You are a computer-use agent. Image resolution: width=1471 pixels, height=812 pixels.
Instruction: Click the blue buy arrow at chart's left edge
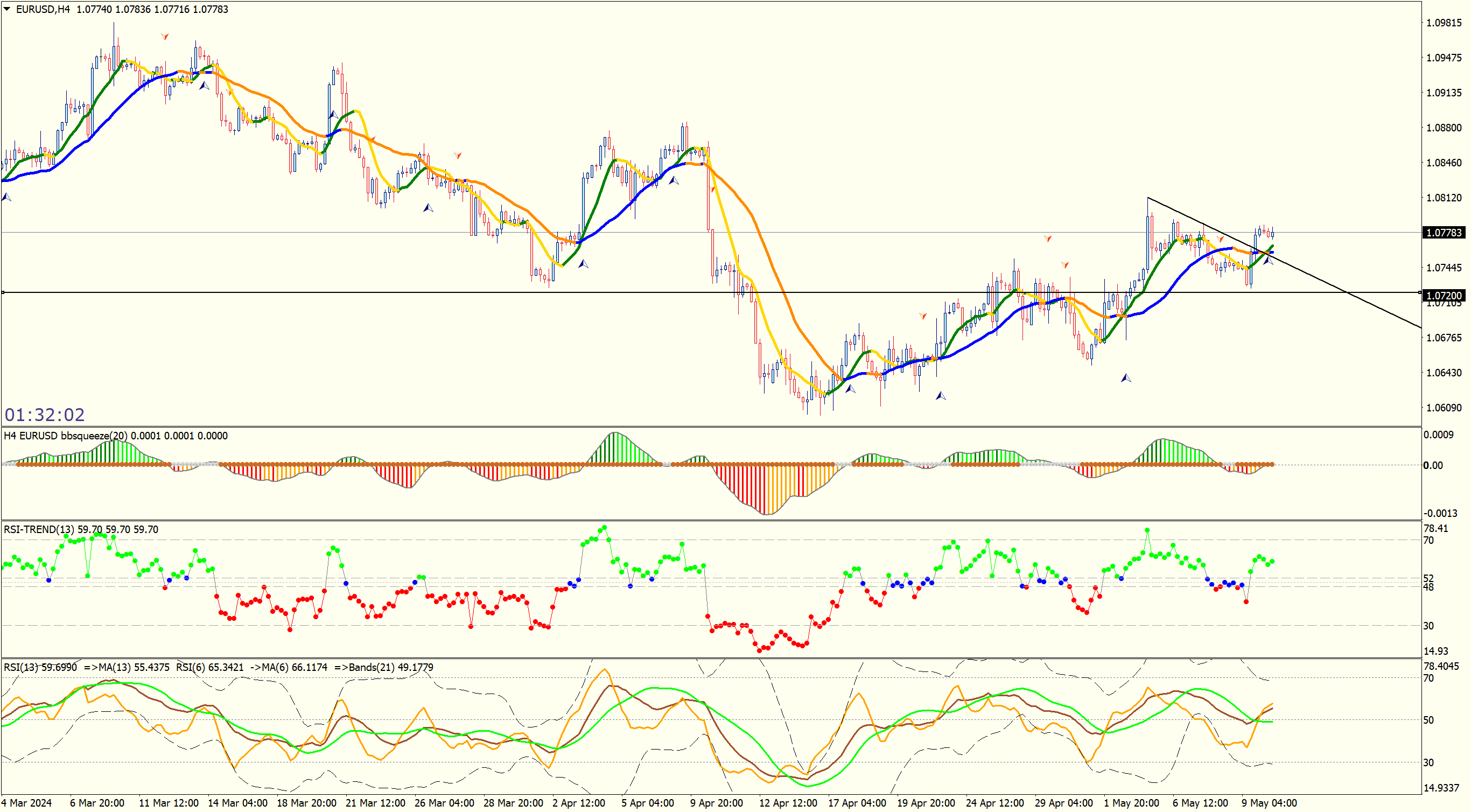[6, 198]
